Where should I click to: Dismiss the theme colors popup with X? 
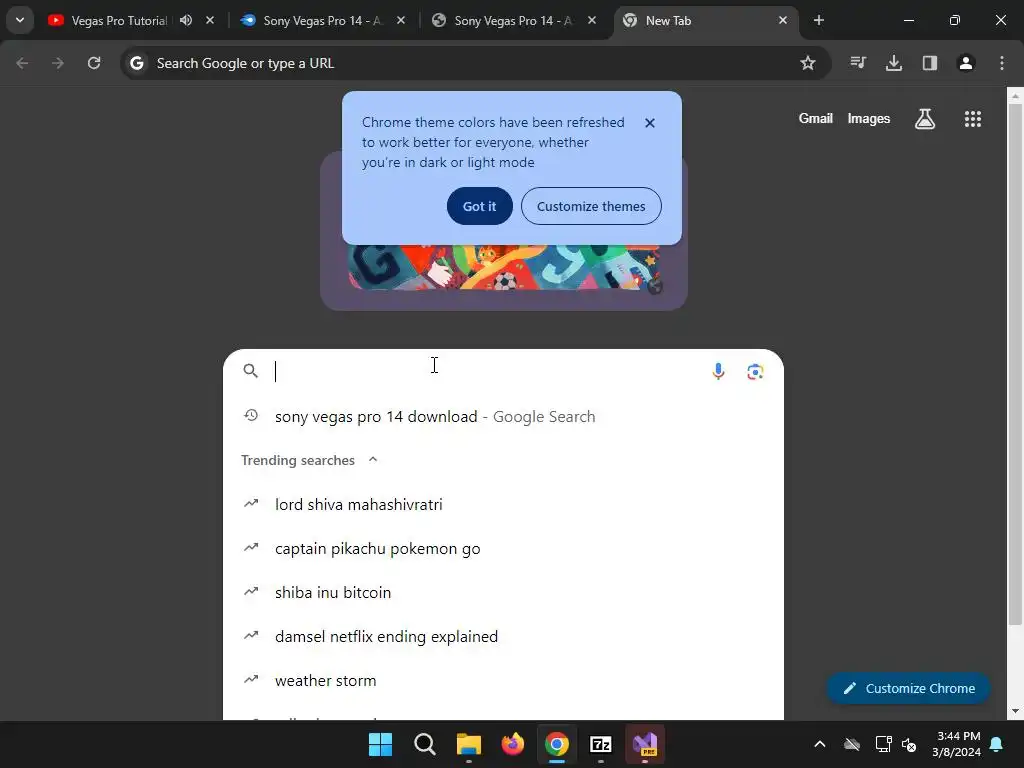(x=650, y=123)
